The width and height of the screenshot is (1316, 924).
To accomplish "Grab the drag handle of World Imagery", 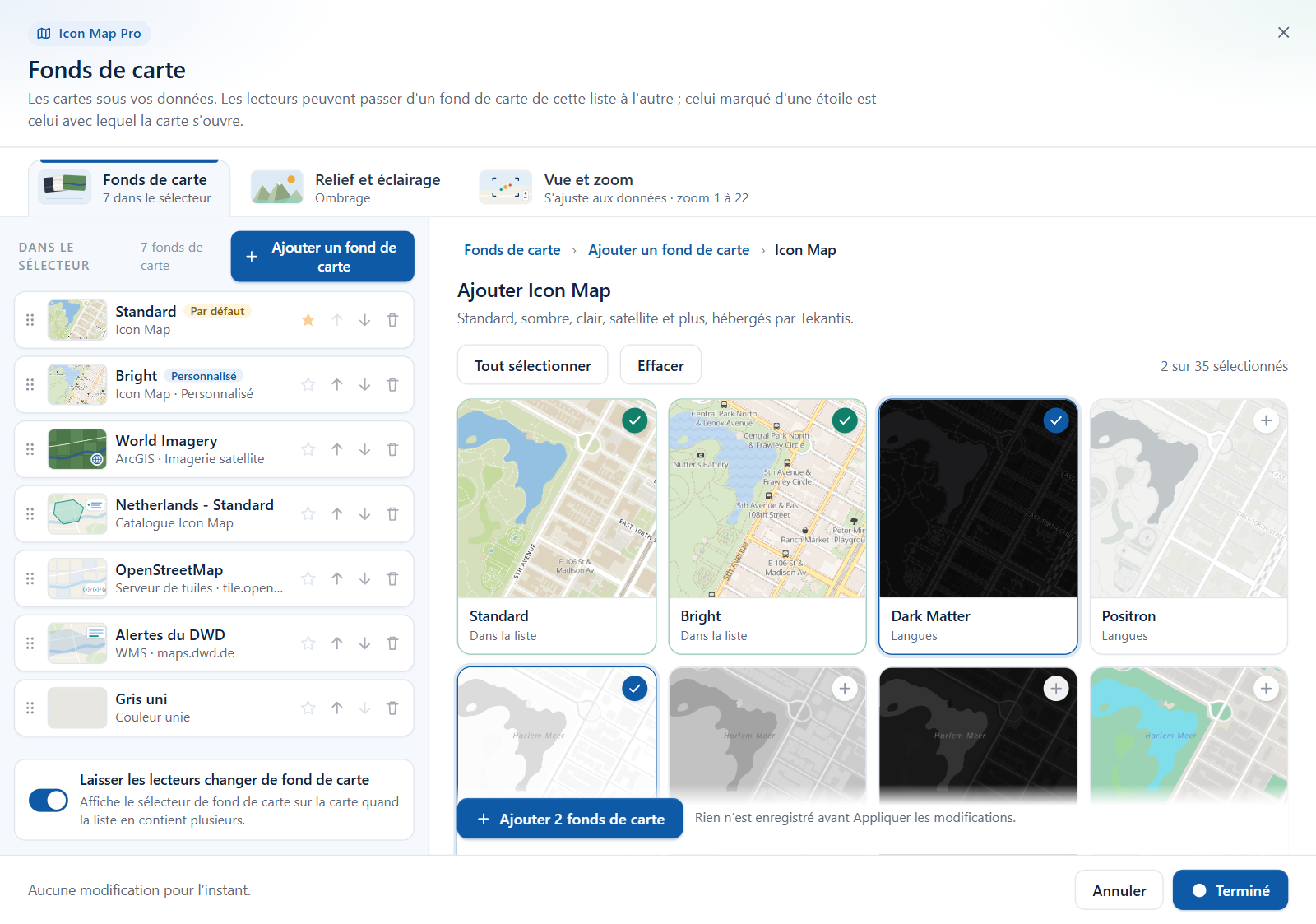I will [x=30, y=449].
